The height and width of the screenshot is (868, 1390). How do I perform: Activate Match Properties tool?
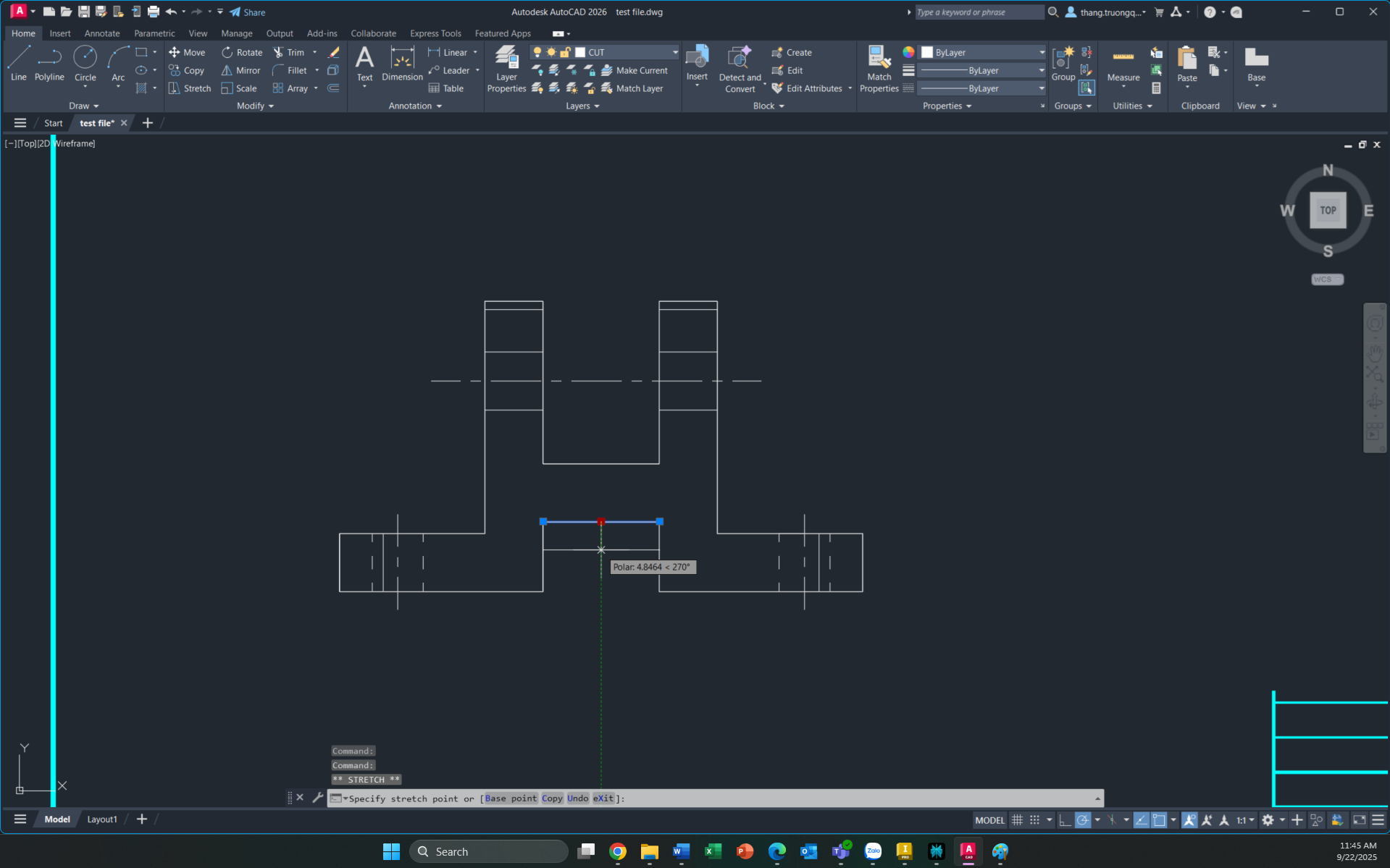coord(879,69)
